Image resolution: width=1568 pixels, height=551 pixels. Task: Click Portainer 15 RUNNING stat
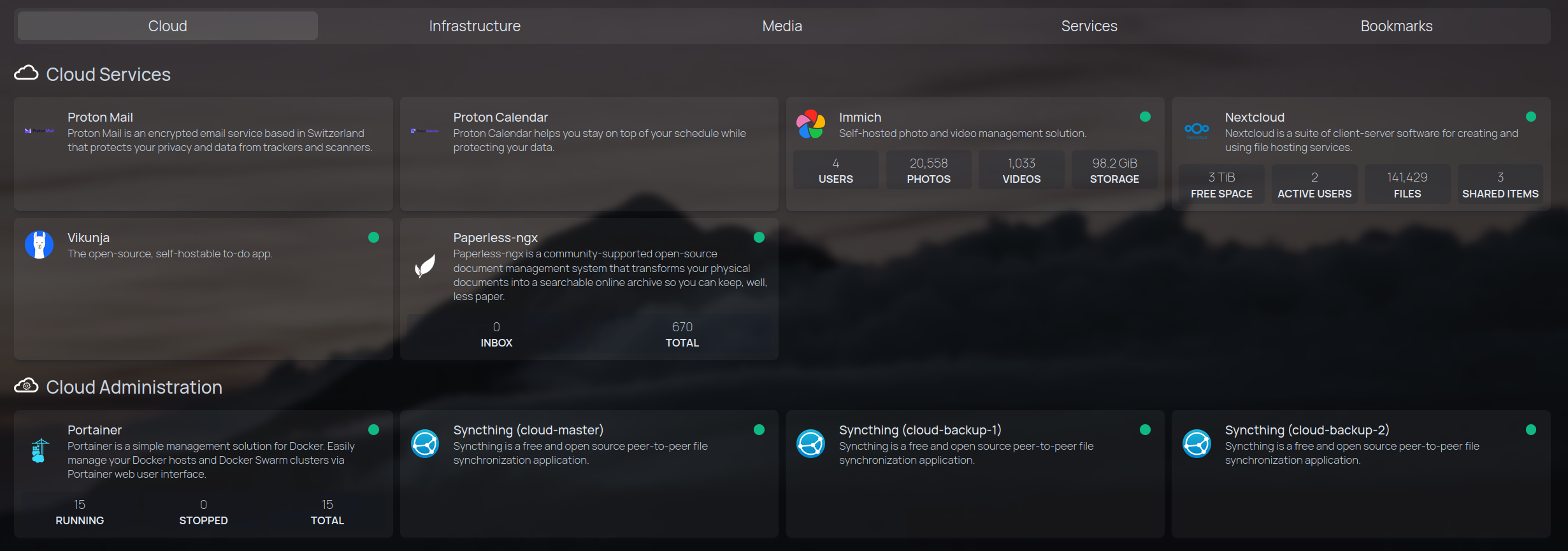[80, 512]
